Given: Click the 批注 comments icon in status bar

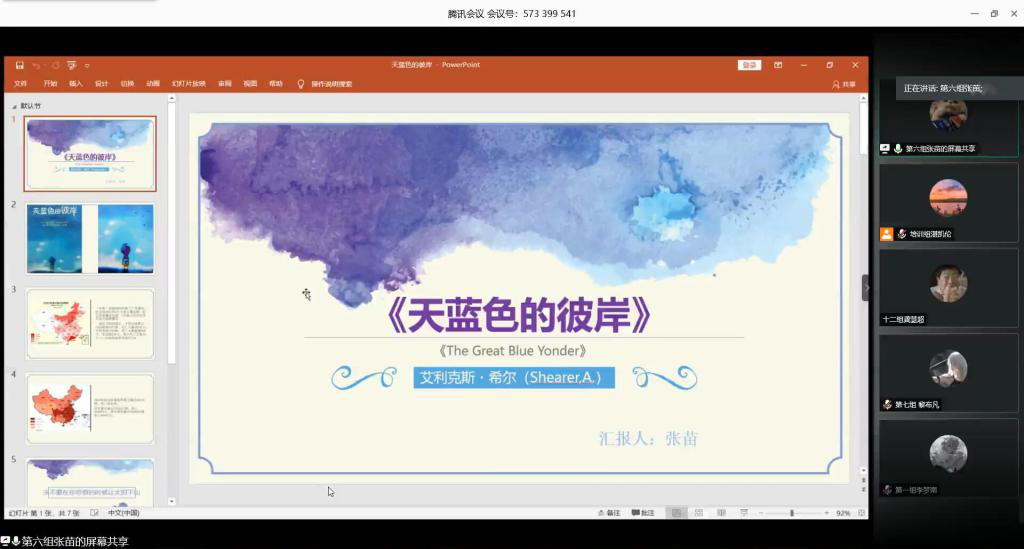Looking at the screenshot, I should (x=643, y=513).
